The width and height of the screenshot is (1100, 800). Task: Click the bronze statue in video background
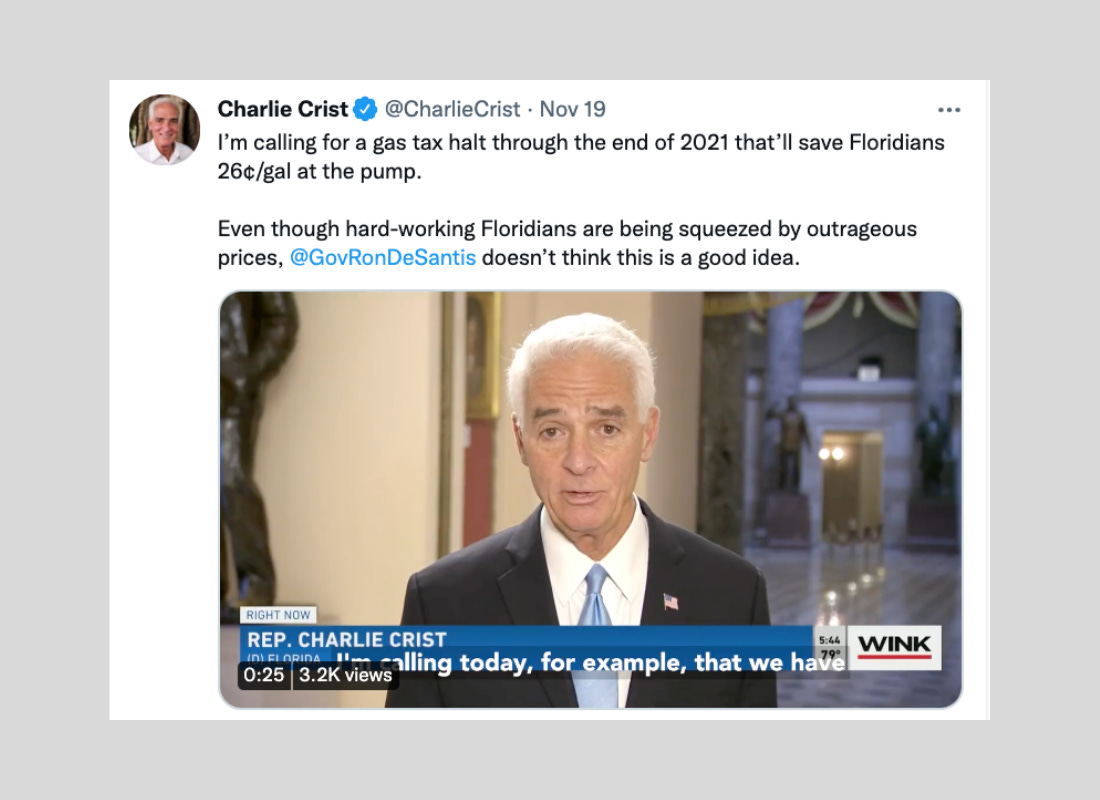click(254, 449)
